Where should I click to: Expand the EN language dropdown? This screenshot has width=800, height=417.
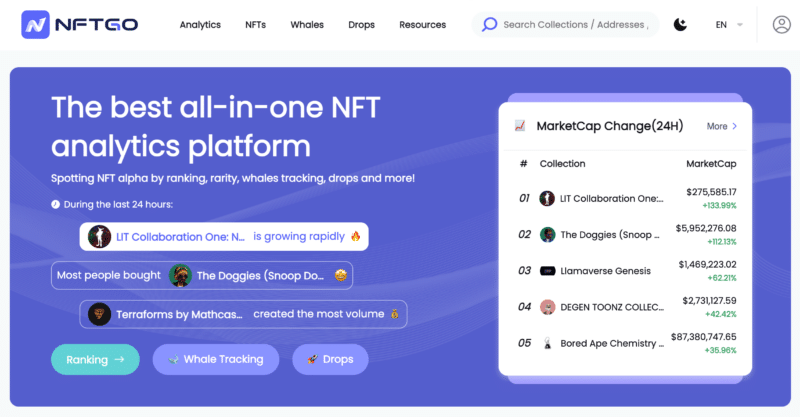coord(729,24)
